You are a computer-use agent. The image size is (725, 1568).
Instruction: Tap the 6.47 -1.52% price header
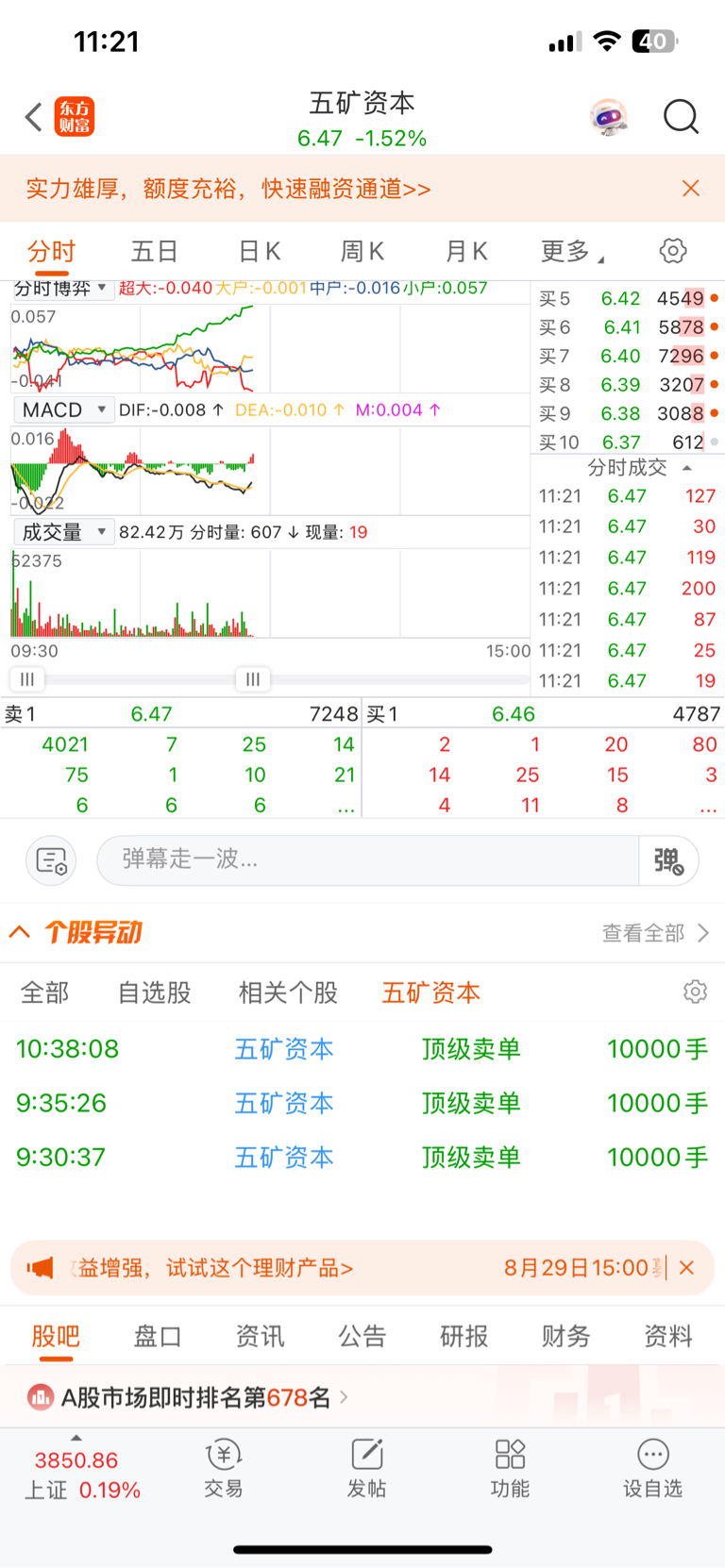coord(362,139)
